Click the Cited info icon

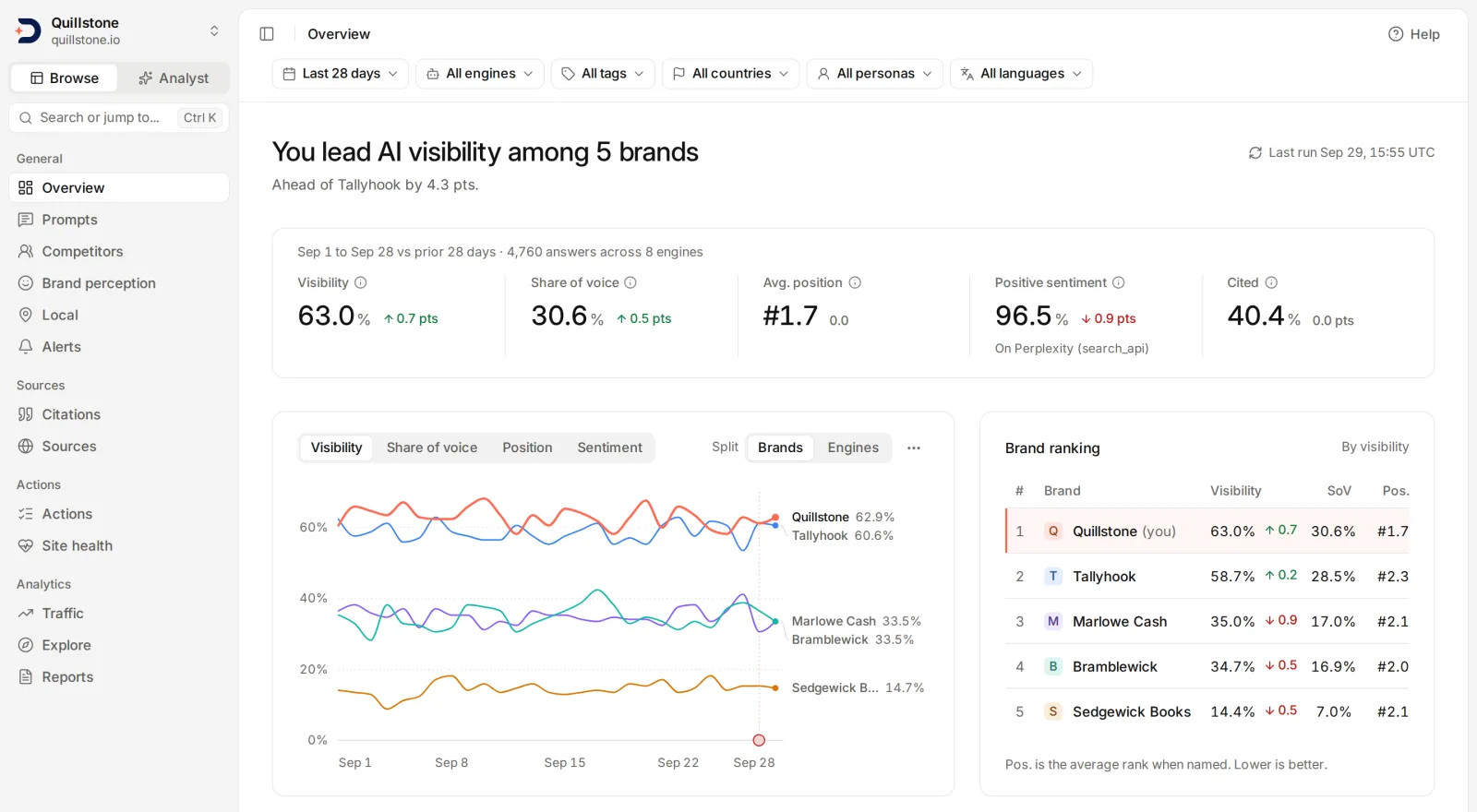(x=1271, y=282)
